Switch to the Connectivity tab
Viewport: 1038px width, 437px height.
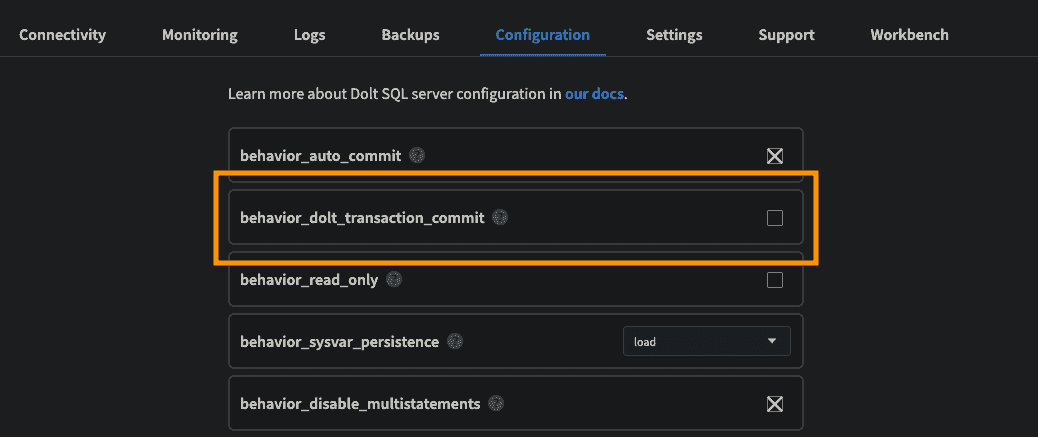point(62,34)
